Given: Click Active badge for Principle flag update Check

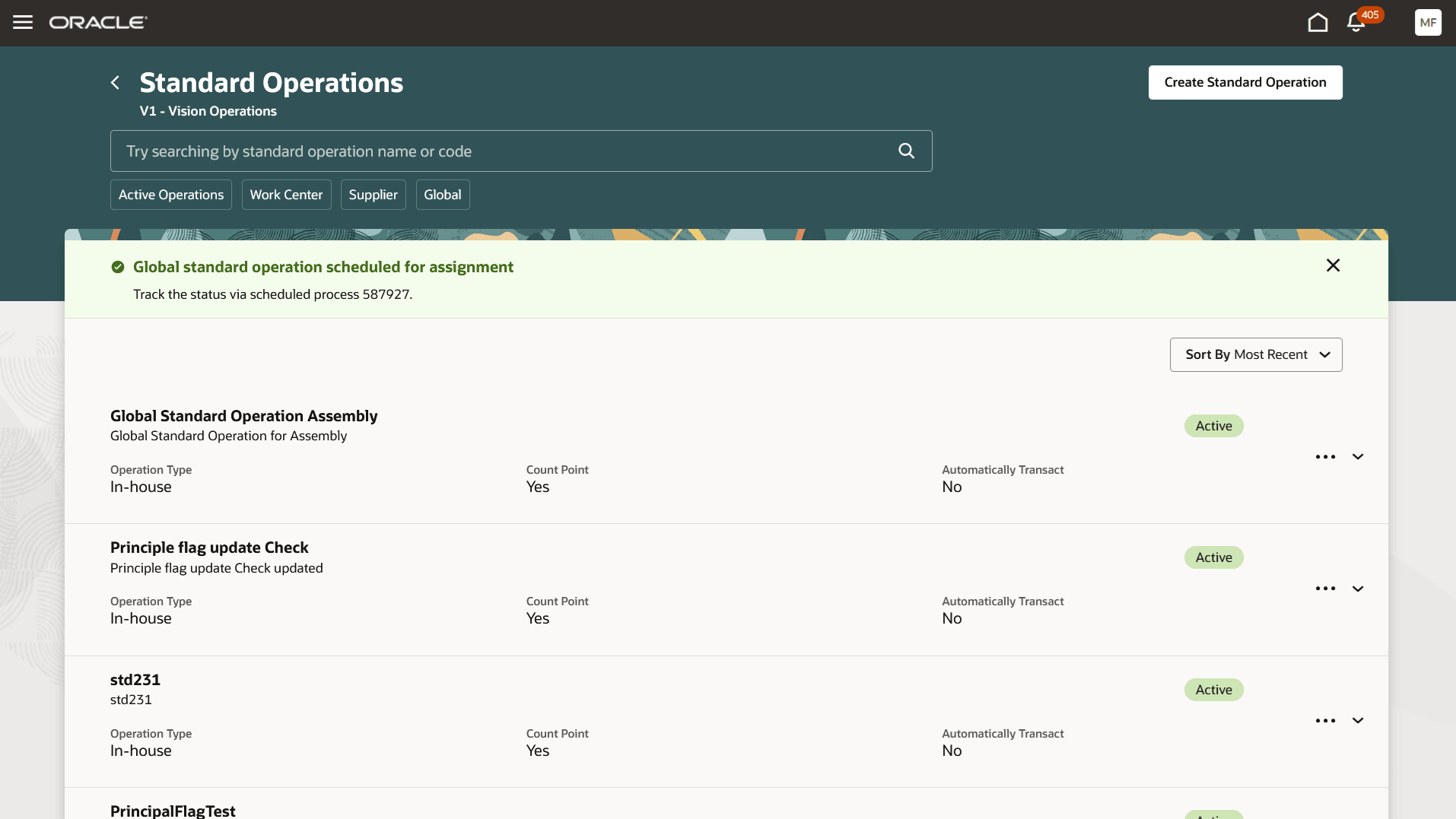Looking at the screenshot, I should (1213, 557).
